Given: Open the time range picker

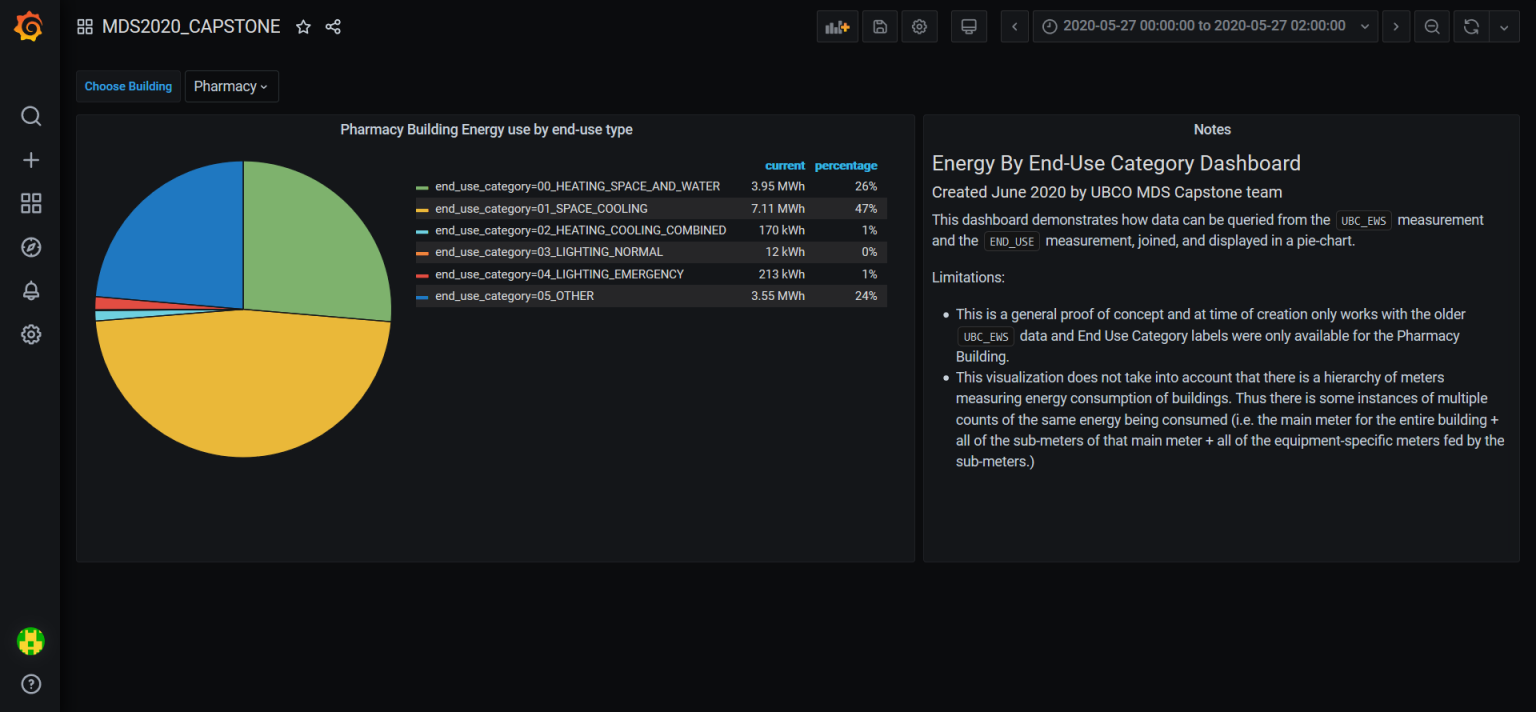Looking at the screenshot, I should [x=1205, y=27].
